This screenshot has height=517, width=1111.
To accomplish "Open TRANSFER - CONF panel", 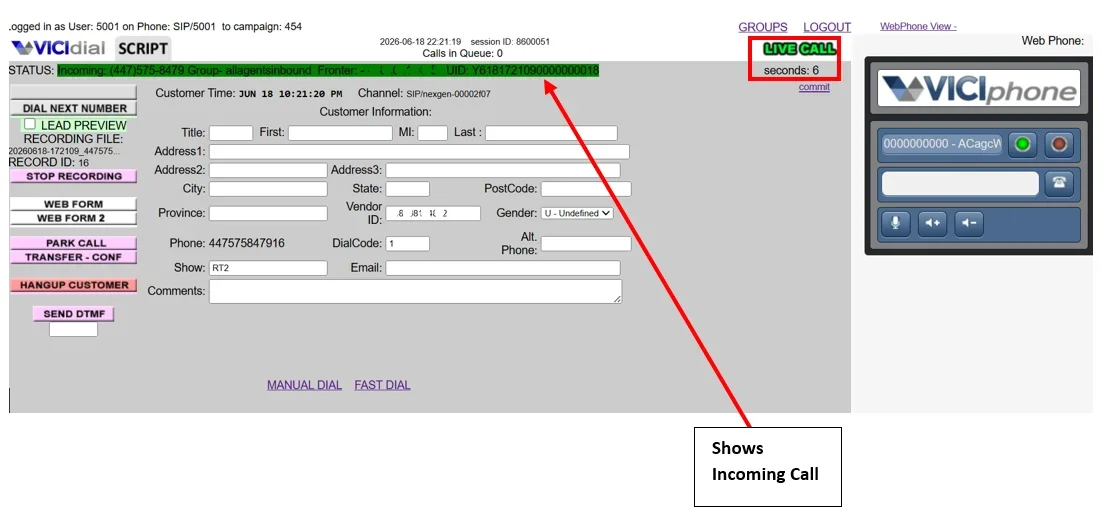I will (74, 257).
